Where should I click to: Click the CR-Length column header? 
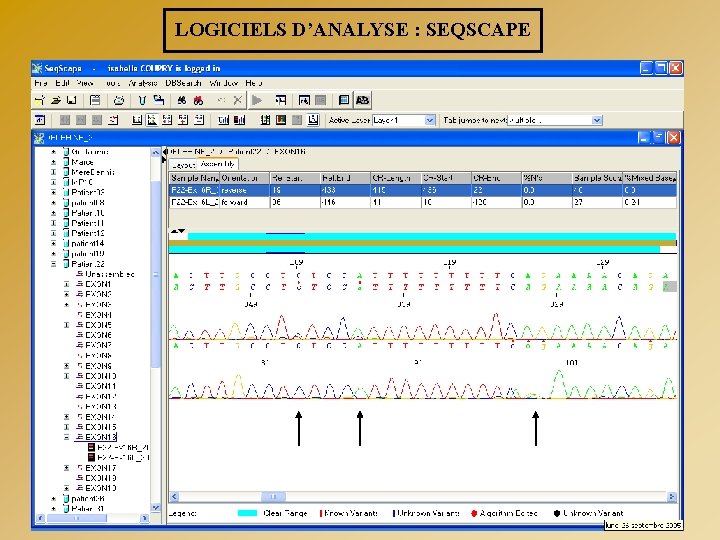tap(395, 178)
